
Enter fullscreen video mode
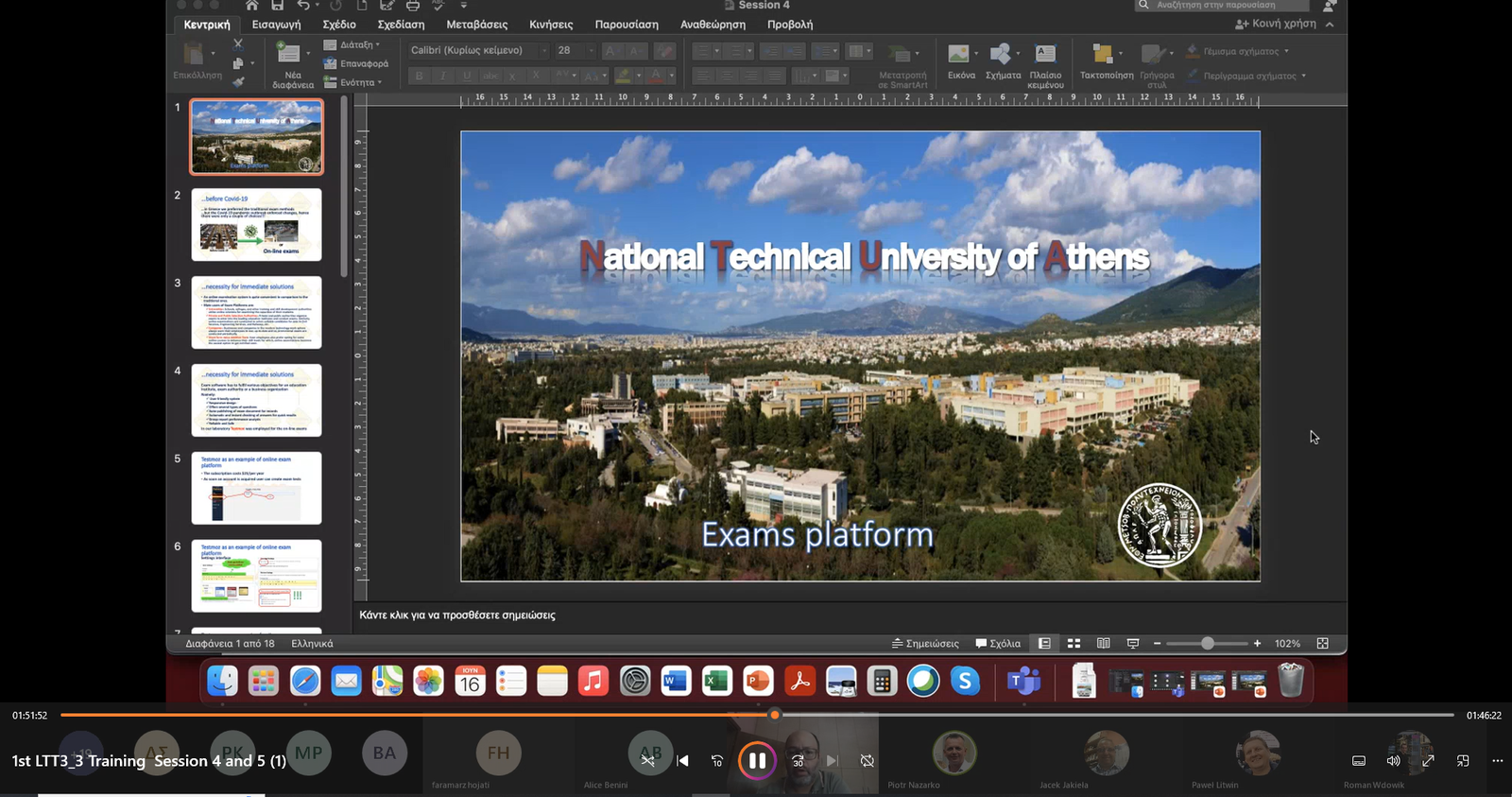click(x=1428, y=760)
